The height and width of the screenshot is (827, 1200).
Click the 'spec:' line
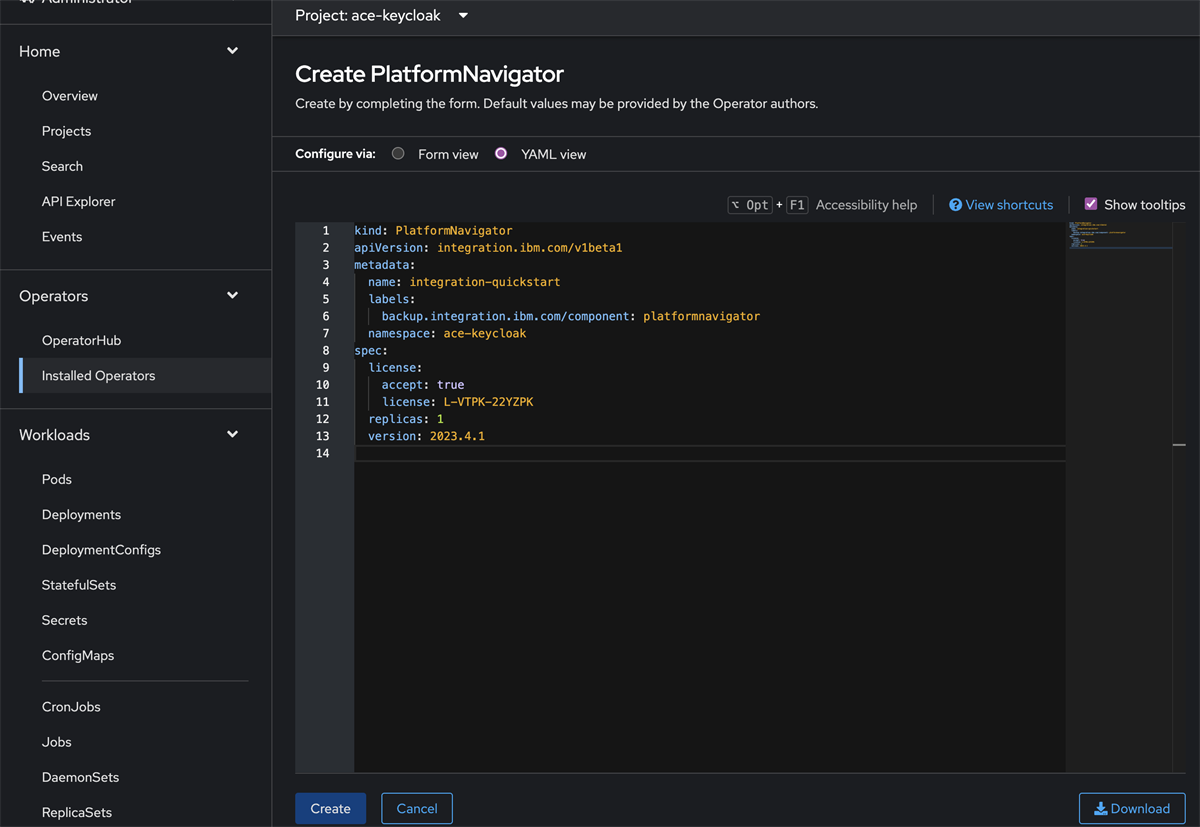[371, 351]
